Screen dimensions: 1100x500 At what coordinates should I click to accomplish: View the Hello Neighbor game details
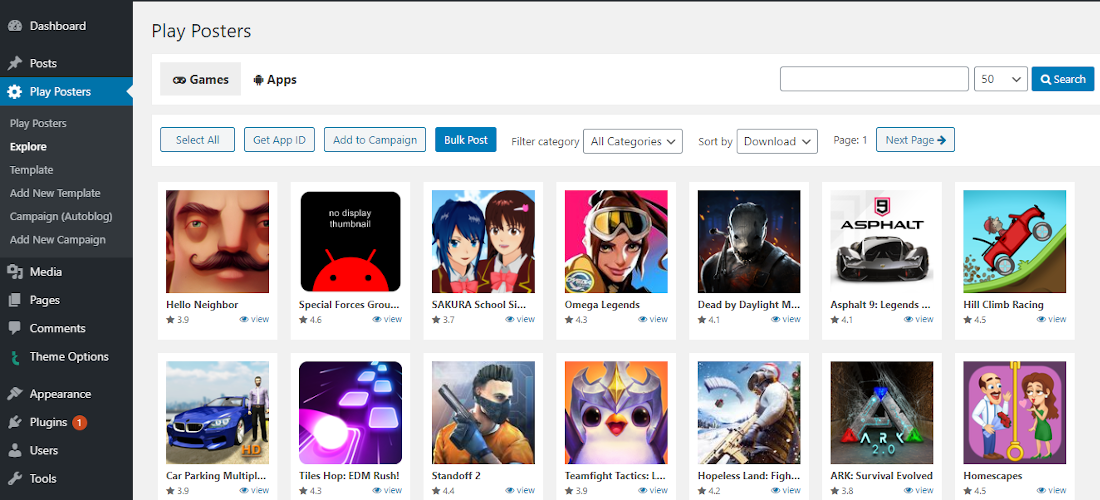coord(254,319)
